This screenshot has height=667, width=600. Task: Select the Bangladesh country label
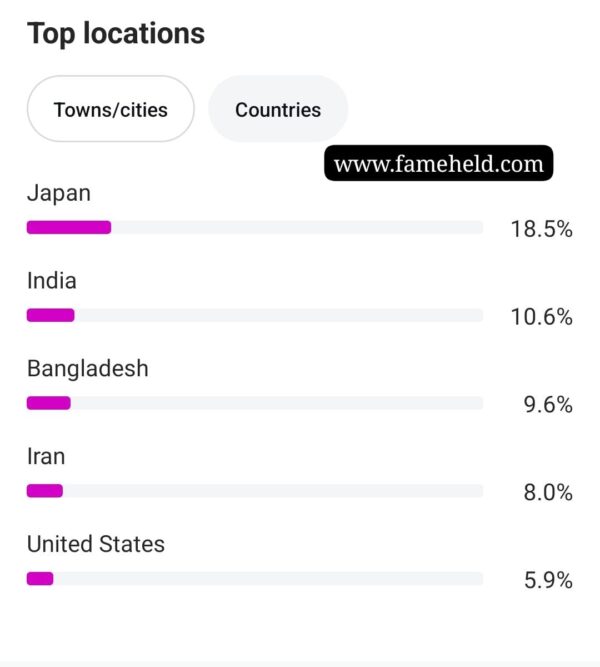[x=88, y=368]
